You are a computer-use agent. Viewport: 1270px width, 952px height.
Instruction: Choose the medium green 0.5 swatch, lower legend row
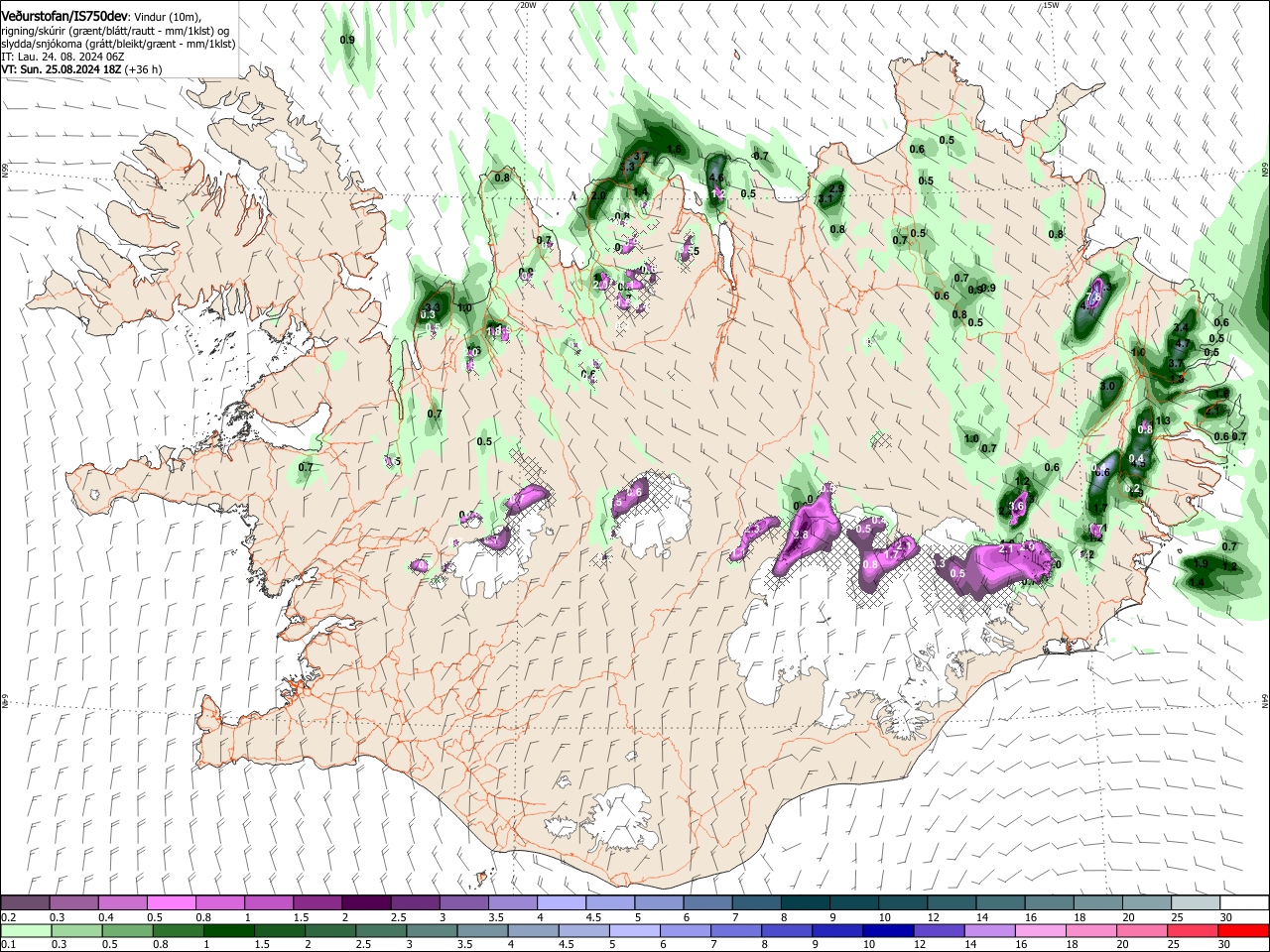pyautogui.click(x=127, y=930)
